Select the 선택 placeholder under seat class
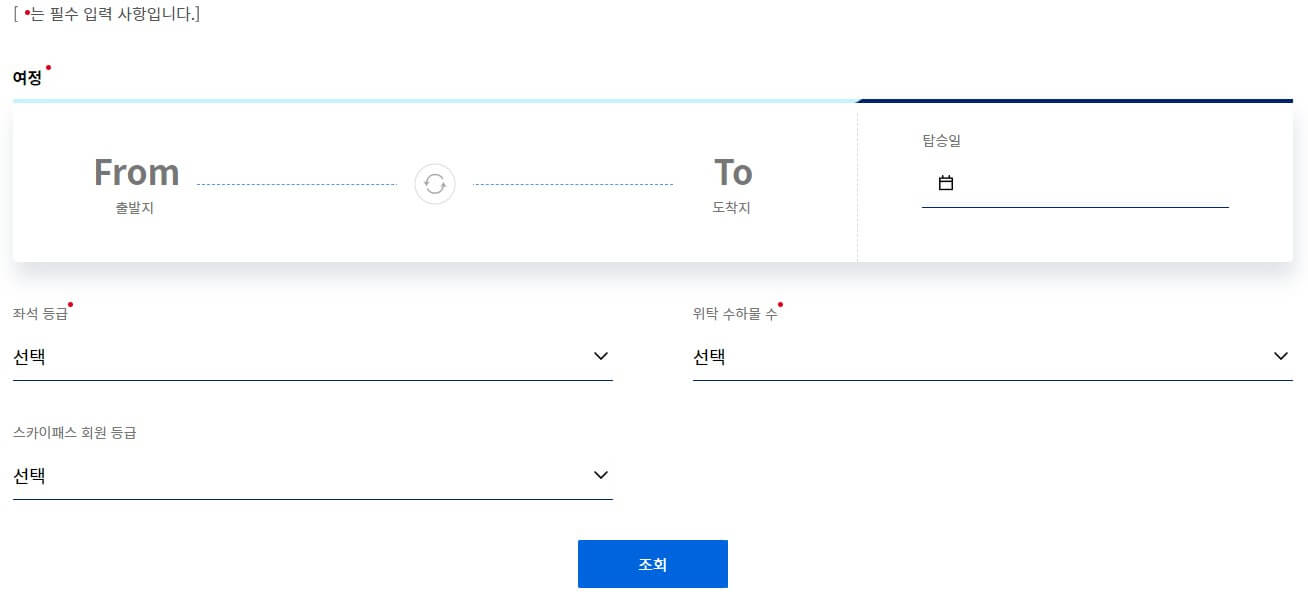 click(30, 357)
